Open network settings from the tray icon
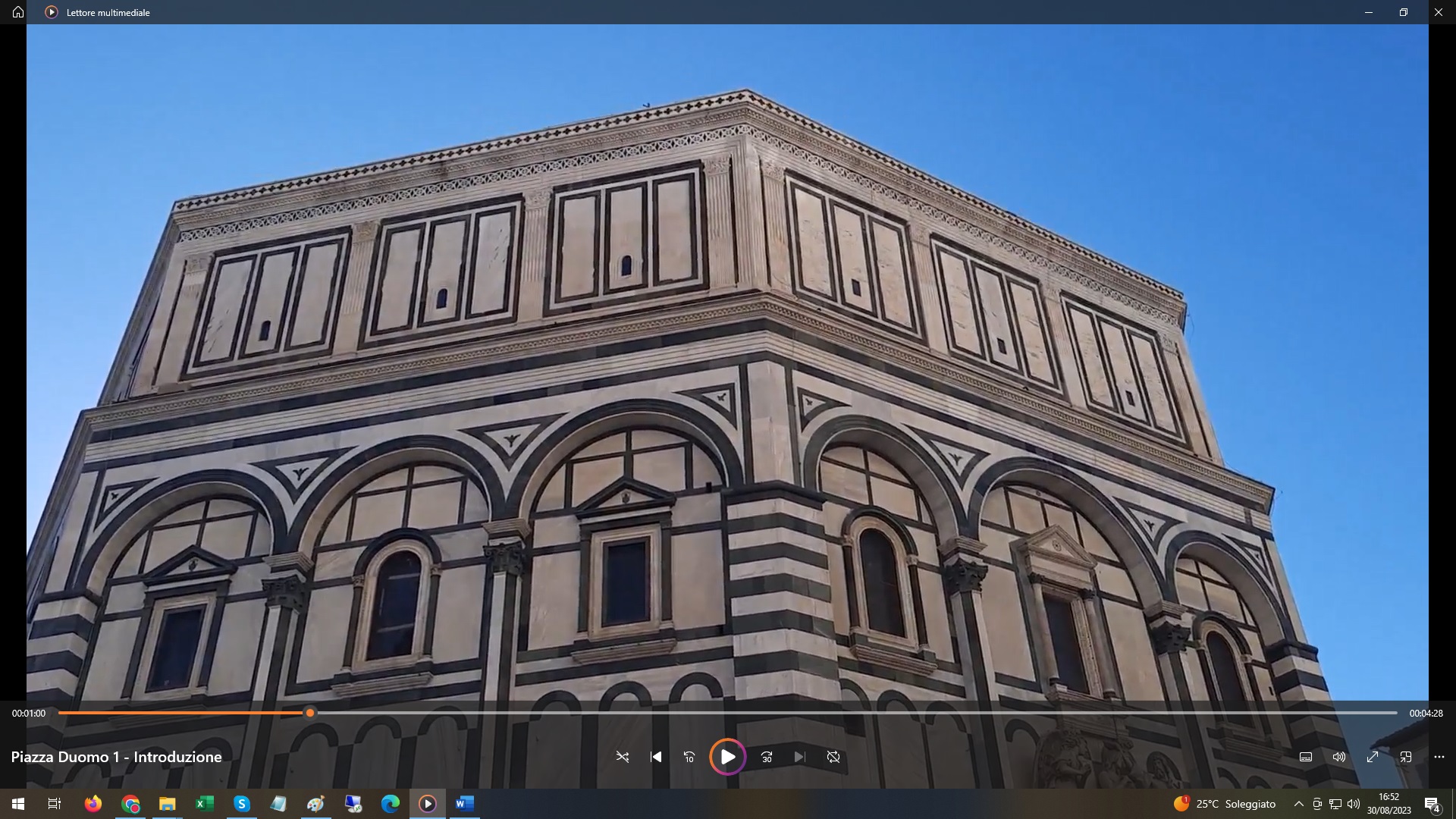Screen dimensions: 1456x819 (x=1335, y=804)
